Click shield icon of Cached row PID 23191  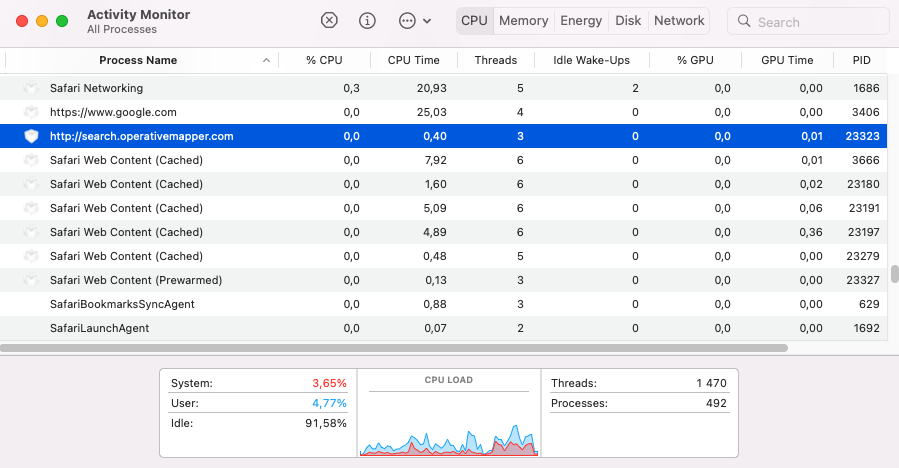click(x=32, y=208)
